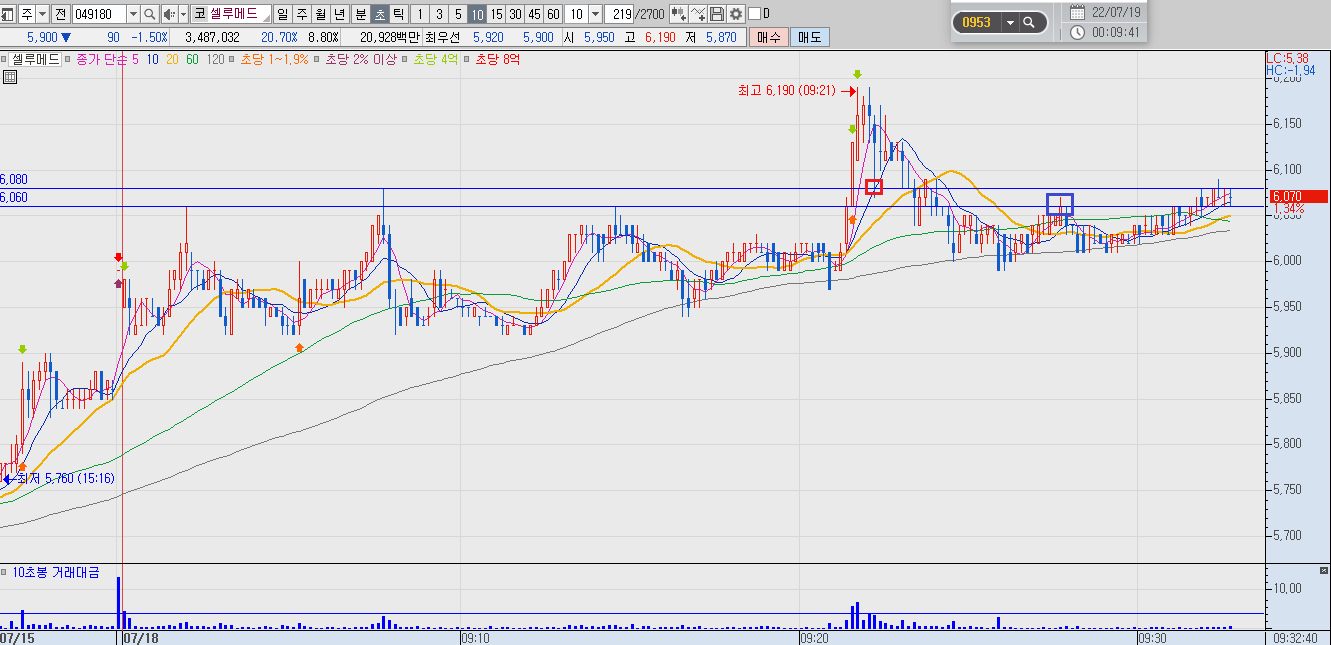Click the 초당 2% 이상 legend label
1331x645 pixels.
point(361,59)
